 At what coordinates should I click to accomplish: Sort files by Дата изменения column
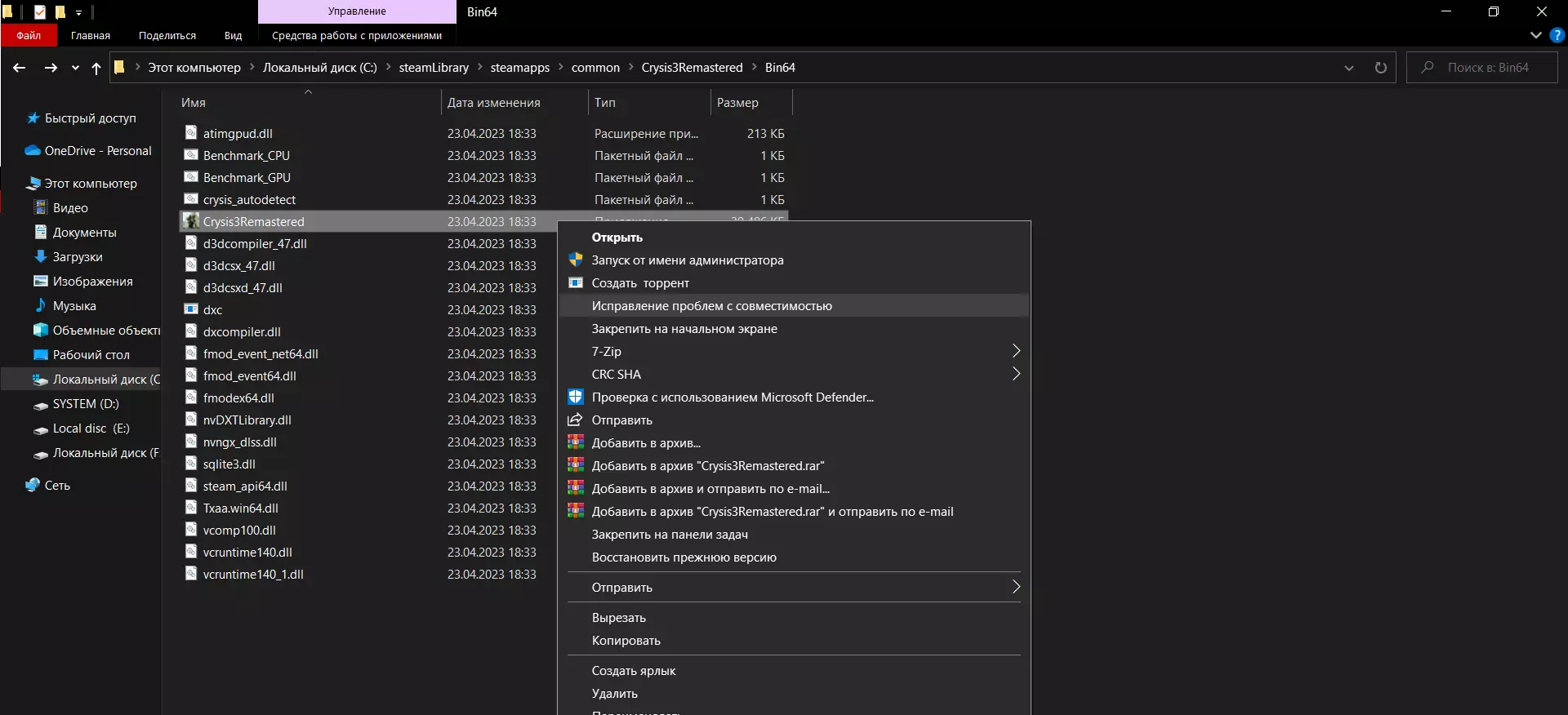493,103
